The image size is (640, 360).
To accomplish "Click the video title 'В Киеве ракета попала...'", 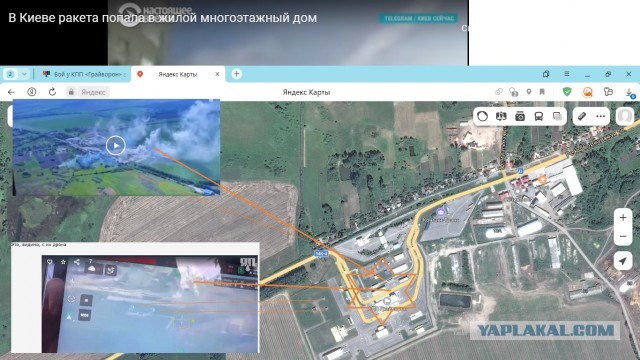I will coord(162,18).
